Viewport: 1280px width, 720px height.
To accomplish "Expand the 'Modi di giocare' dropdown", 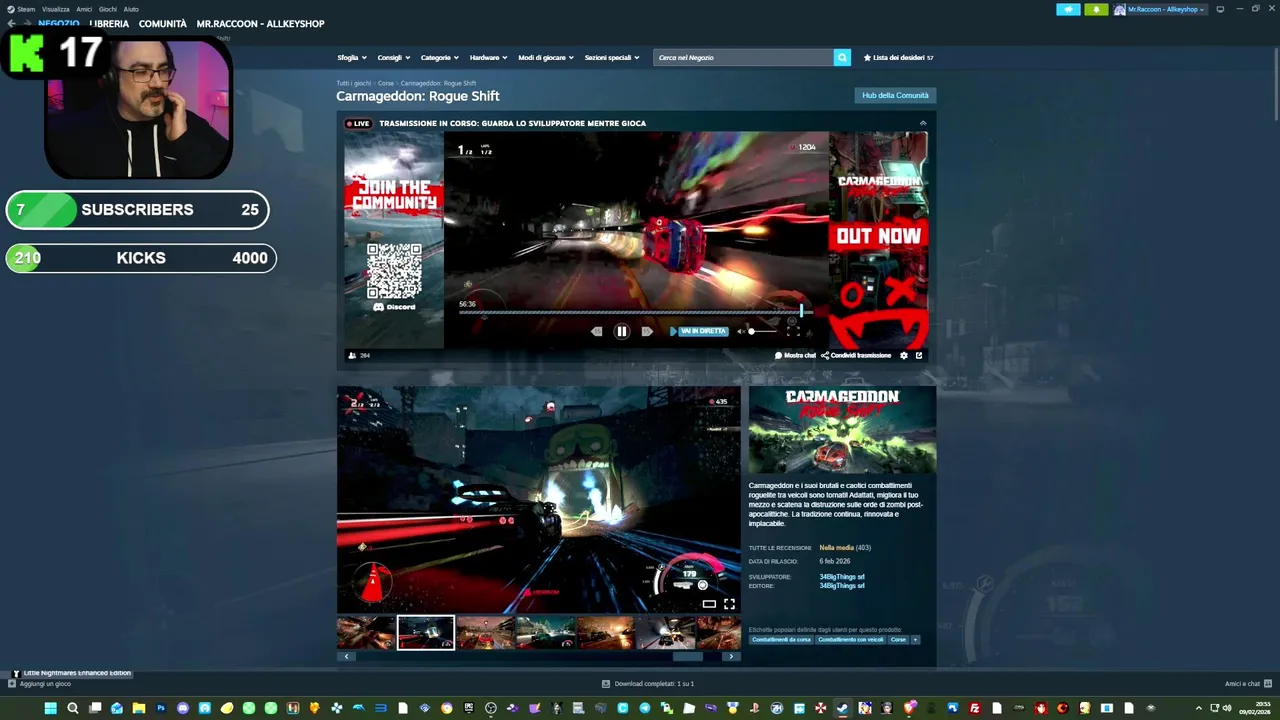I will click(546, 58).
